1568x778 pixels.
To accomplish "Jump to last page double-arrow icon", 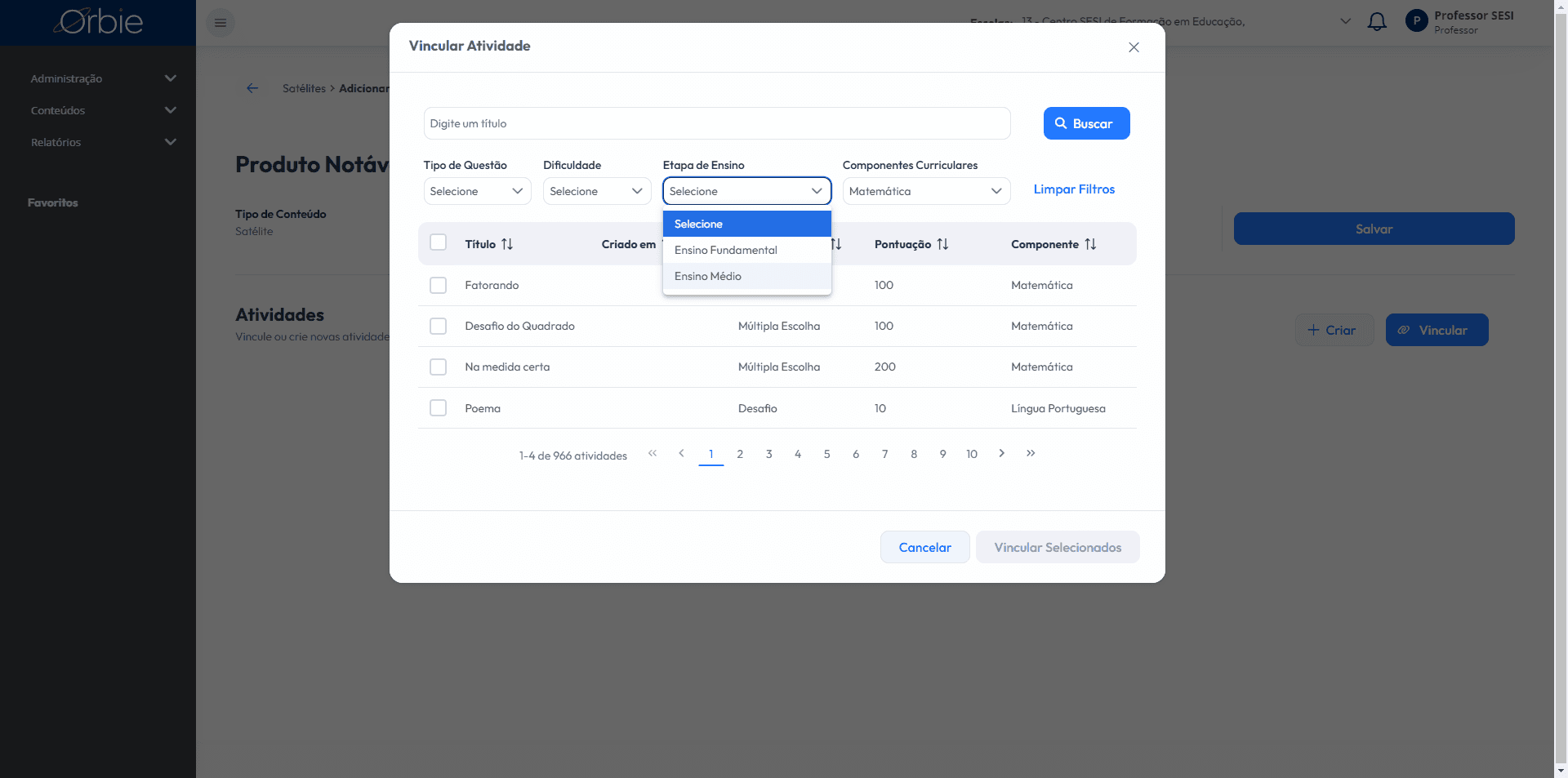I will (1031, 453).
